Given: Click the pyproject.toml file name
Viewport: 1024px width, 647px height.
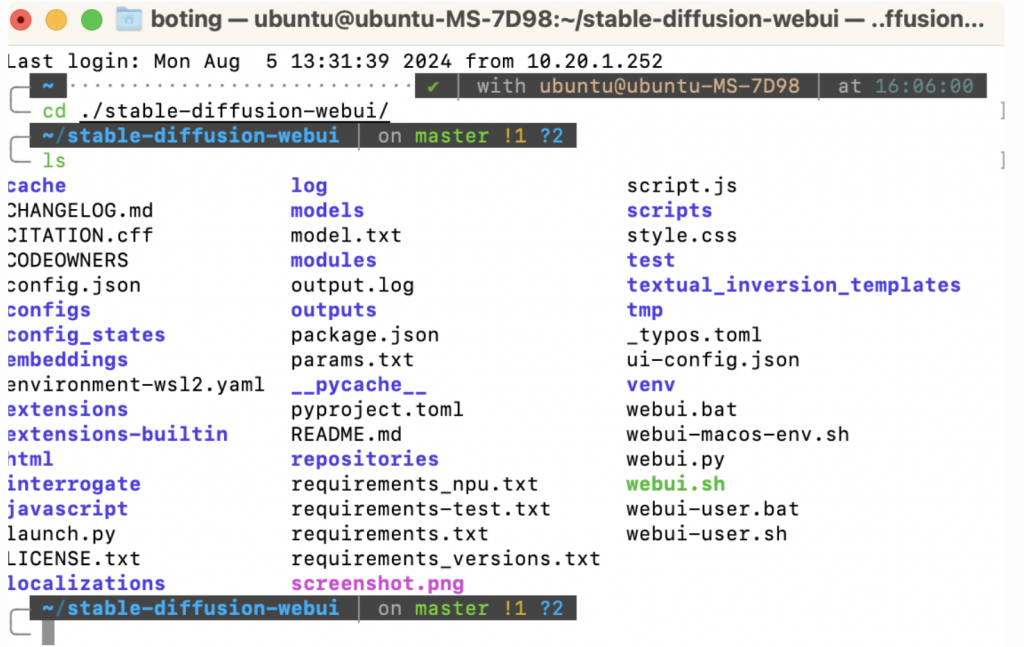Looking at the screenshot, I should click(x=377, y=409).
